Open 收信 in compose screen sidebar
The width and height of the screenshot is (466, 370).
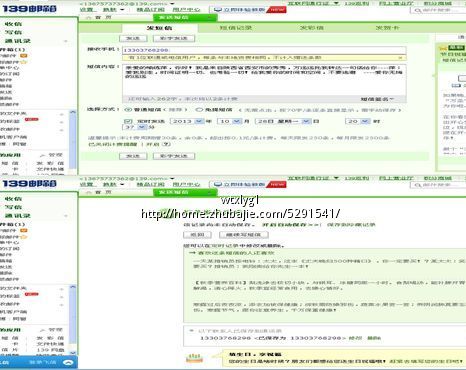[x=13, y=24]
